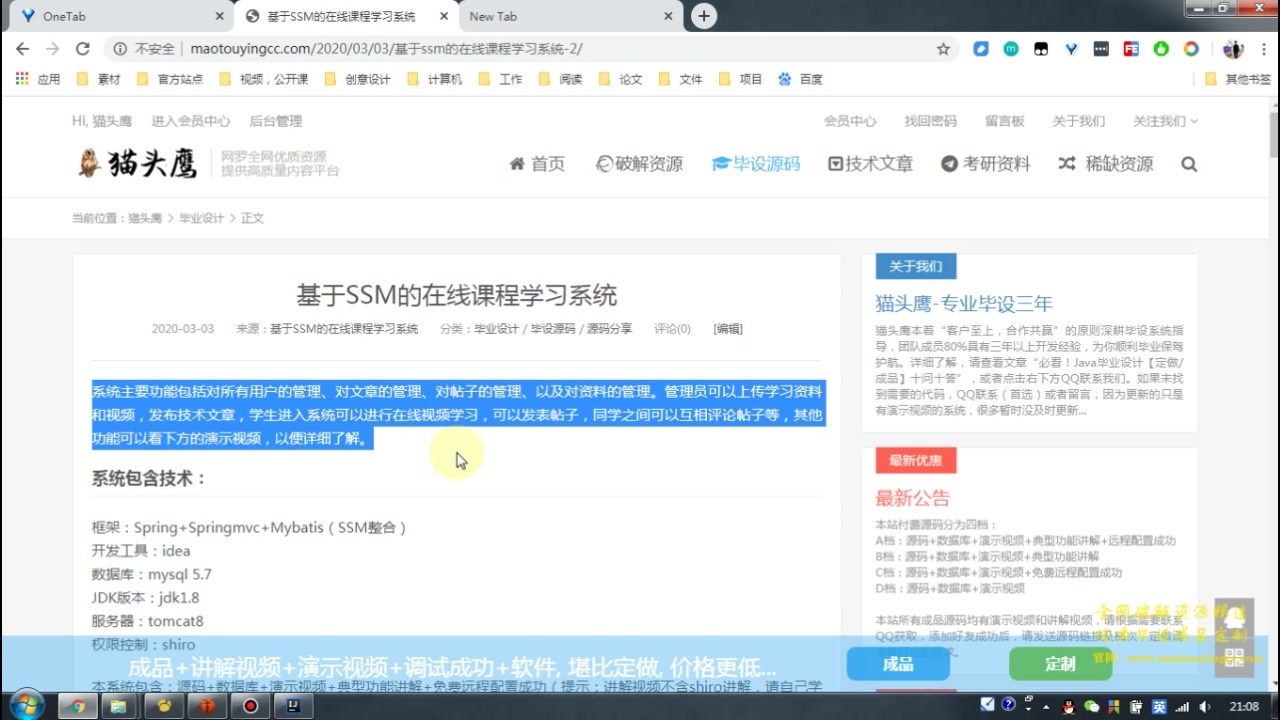Click the QQ penguin tray icon
Image resolution: width=1280 pixels, height=720 pixels.
pyautogui.click(x=1069, y=706)
